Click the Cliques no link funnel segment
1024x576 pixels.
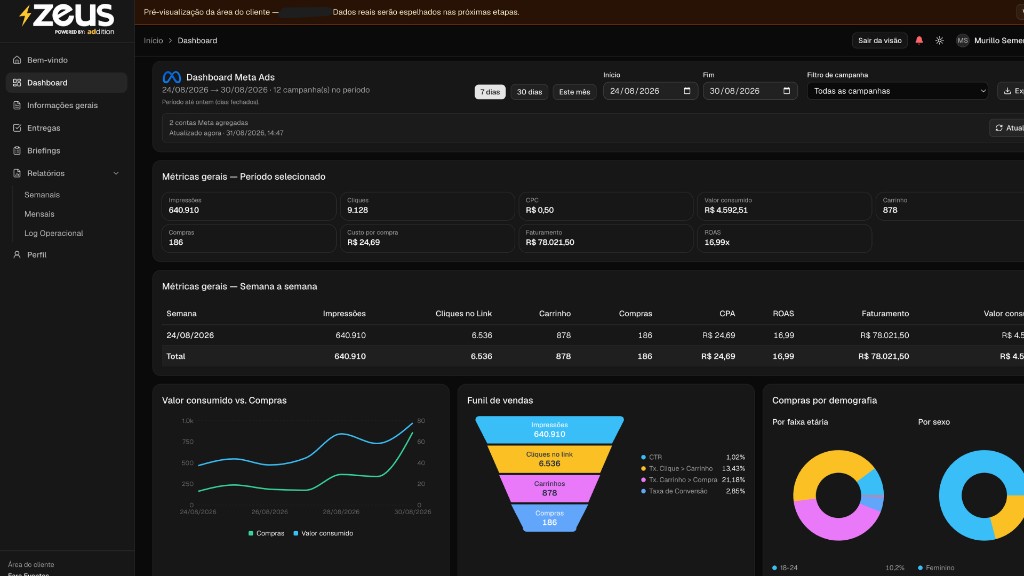tap(549, 459)
